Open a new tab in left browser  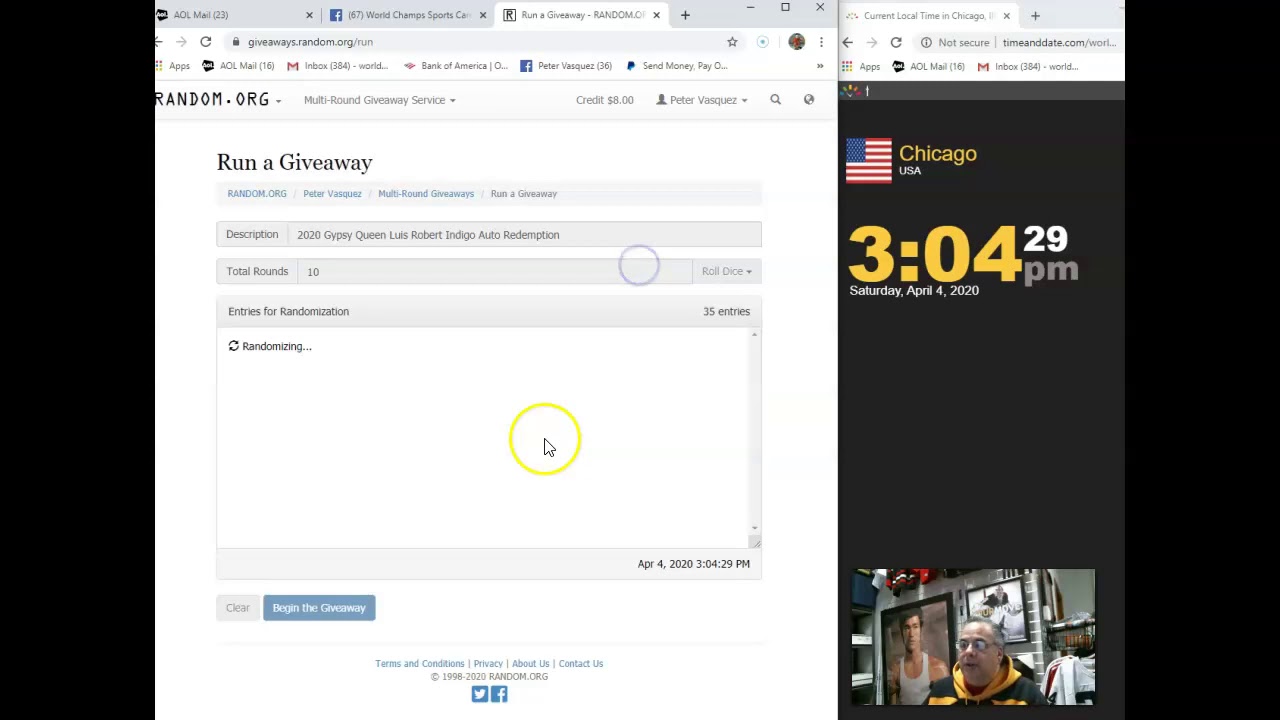pyautogui.click(x=685, y=15)
